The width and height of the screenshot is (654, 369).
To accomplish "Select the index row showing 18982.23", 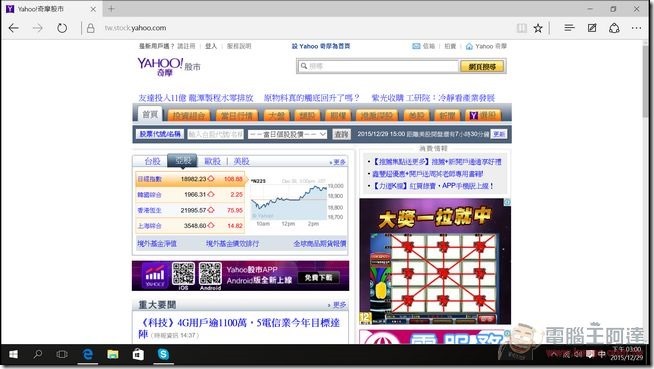I will (191, 179).
